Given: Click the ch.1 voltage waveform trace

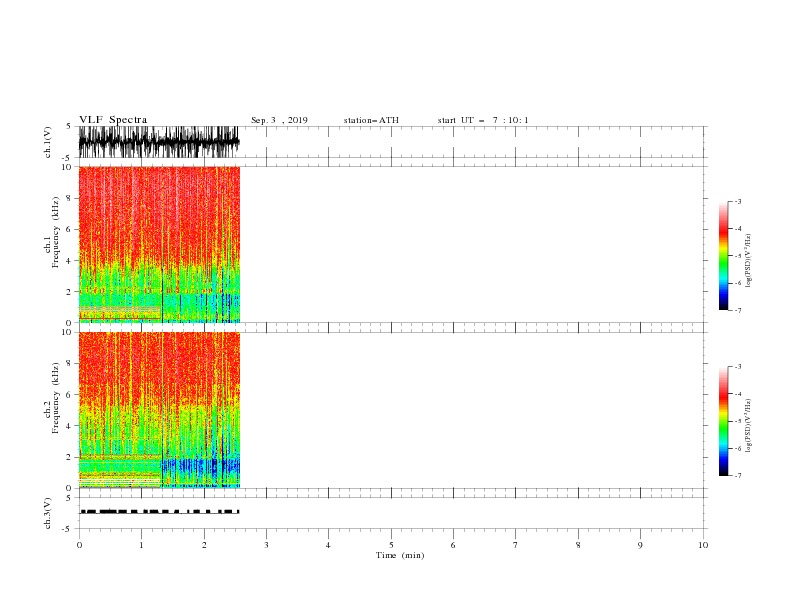Looking at the screenshot, I should coord(159,142).
